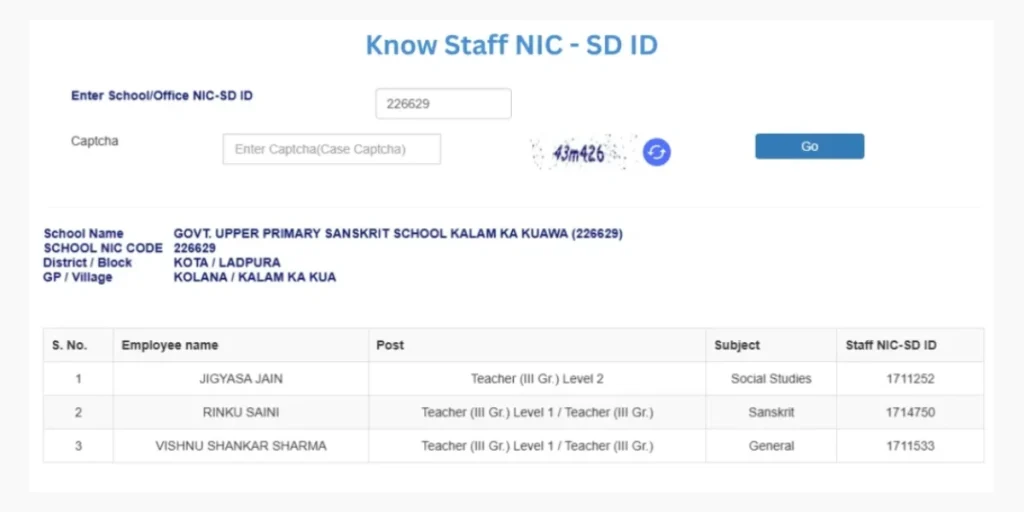Click the District / Block label
Screen dimensions: 1024x512
(88, 263)
